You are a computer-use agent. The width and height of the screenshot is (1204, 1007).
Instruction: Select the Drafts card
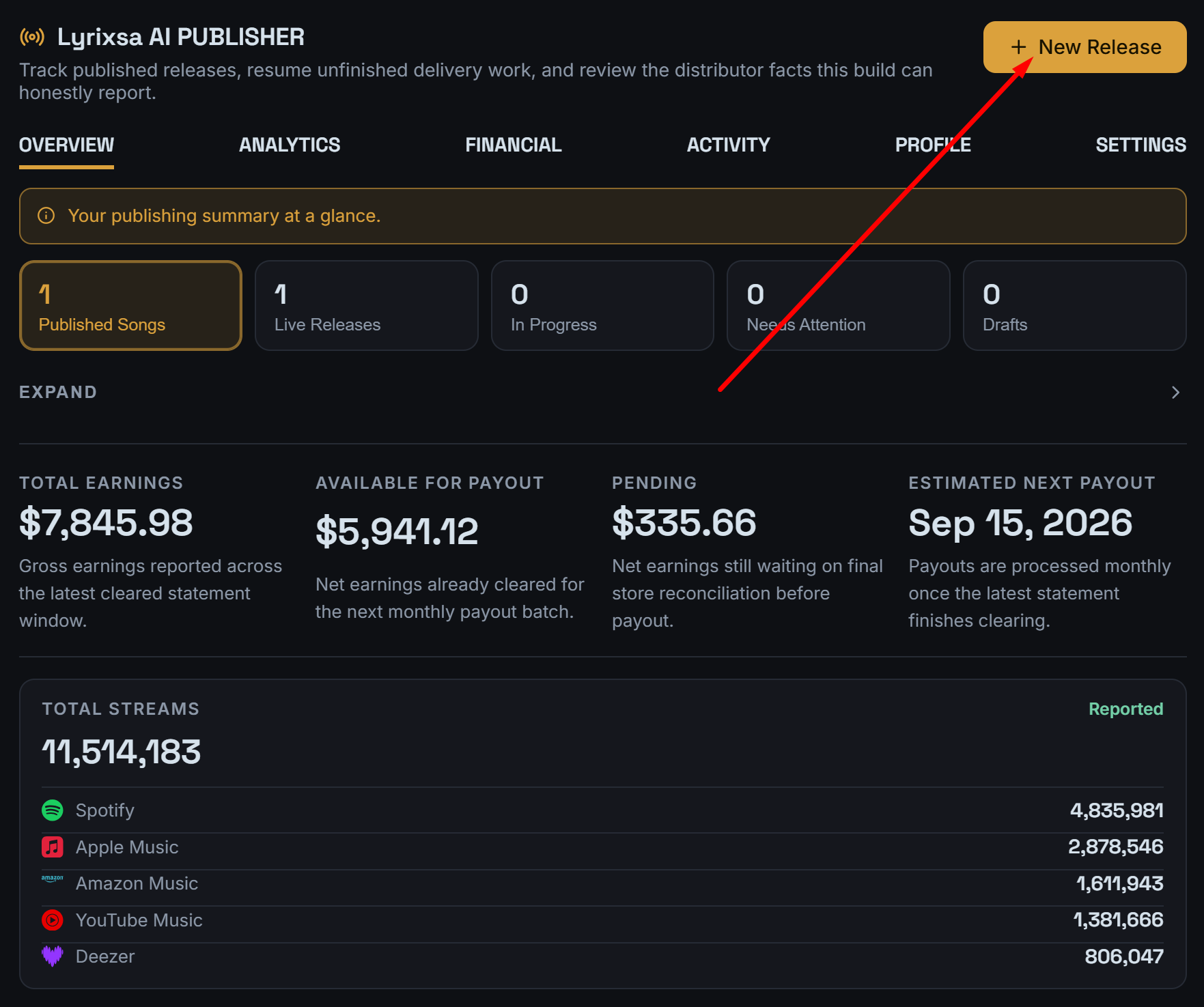pyautogui.click(x=1075, y=306)
